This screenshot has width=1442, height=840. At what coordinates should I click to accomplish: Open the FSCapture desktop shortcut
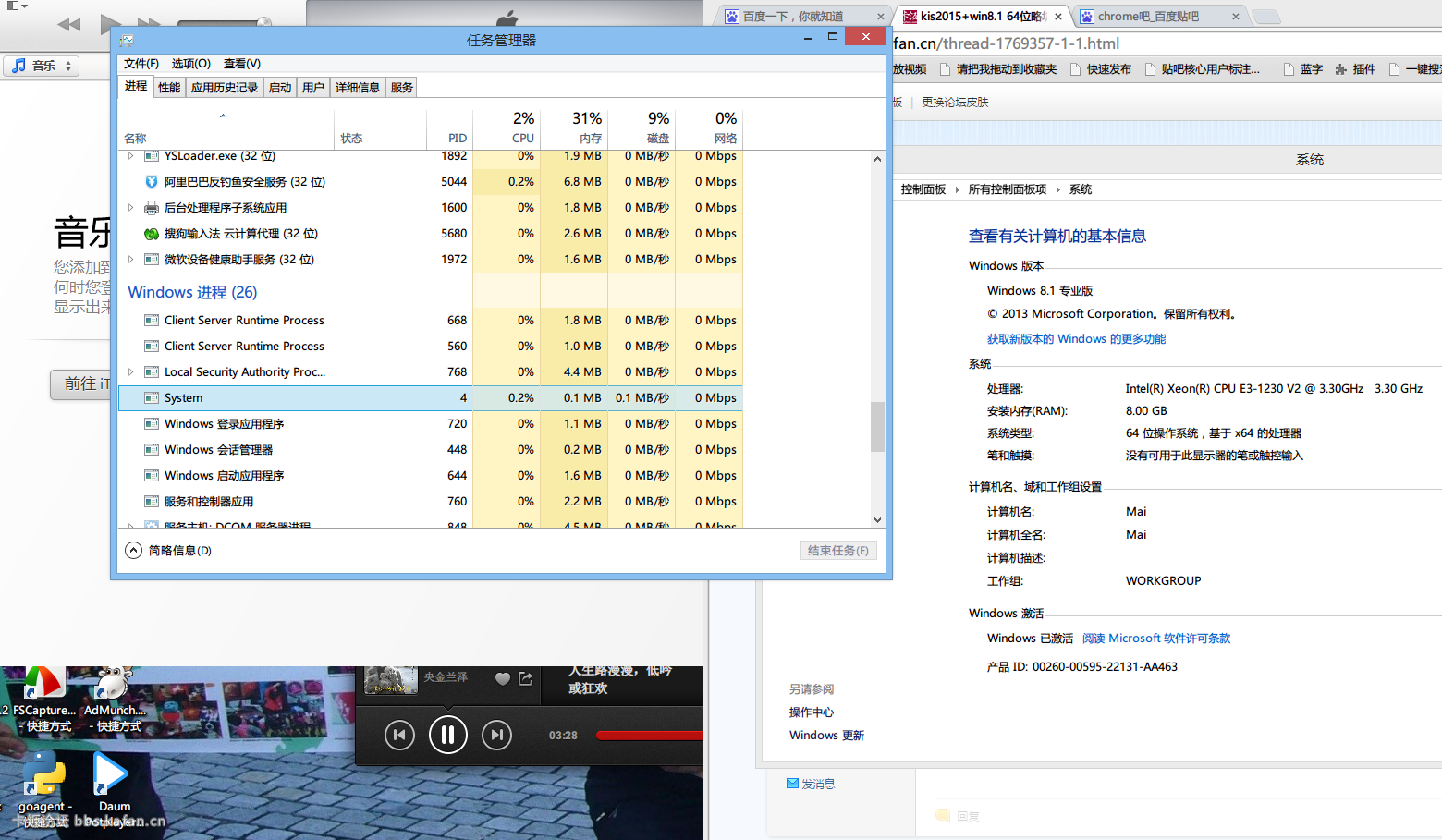pos(43,700)
